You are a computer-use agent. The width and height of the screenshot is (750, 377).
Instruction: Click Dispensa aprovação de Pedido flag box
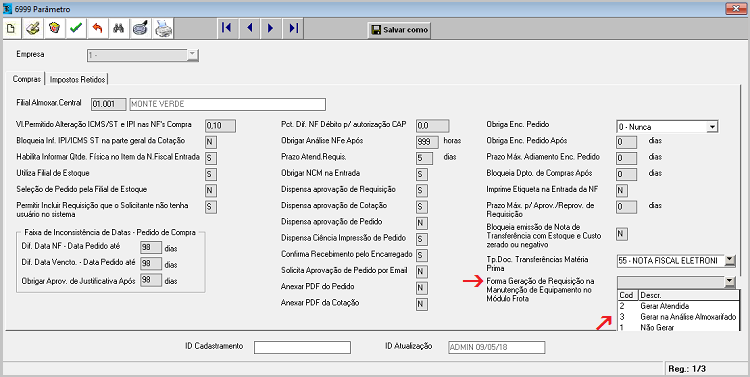421,223
